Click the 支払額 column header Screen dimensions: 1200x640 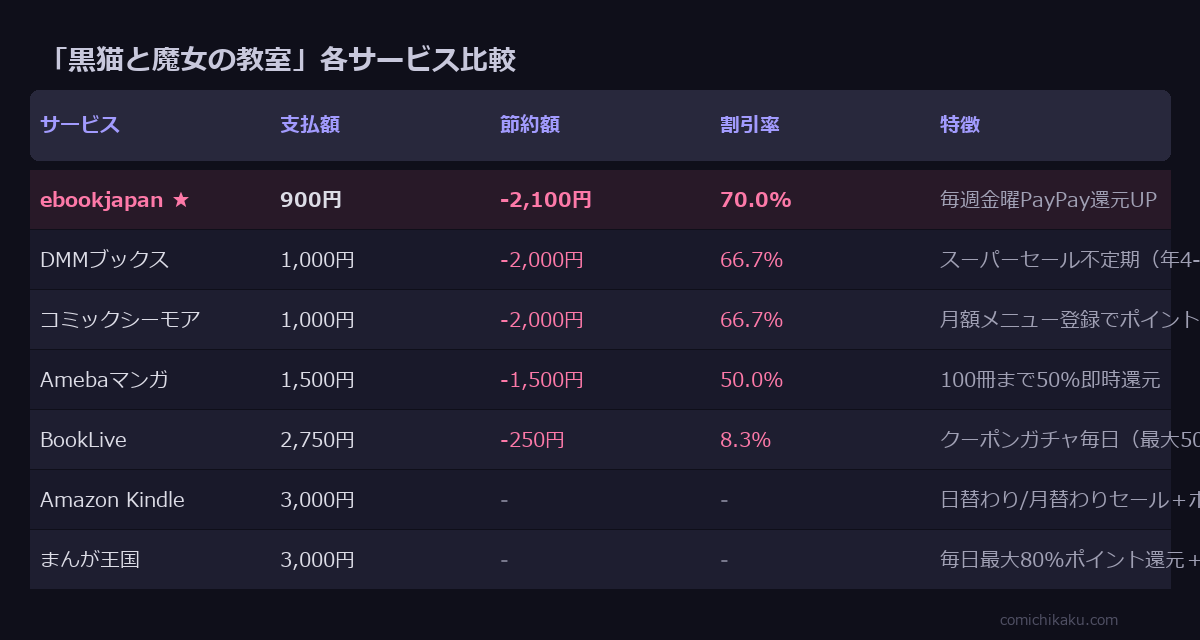tap(310, 125)
